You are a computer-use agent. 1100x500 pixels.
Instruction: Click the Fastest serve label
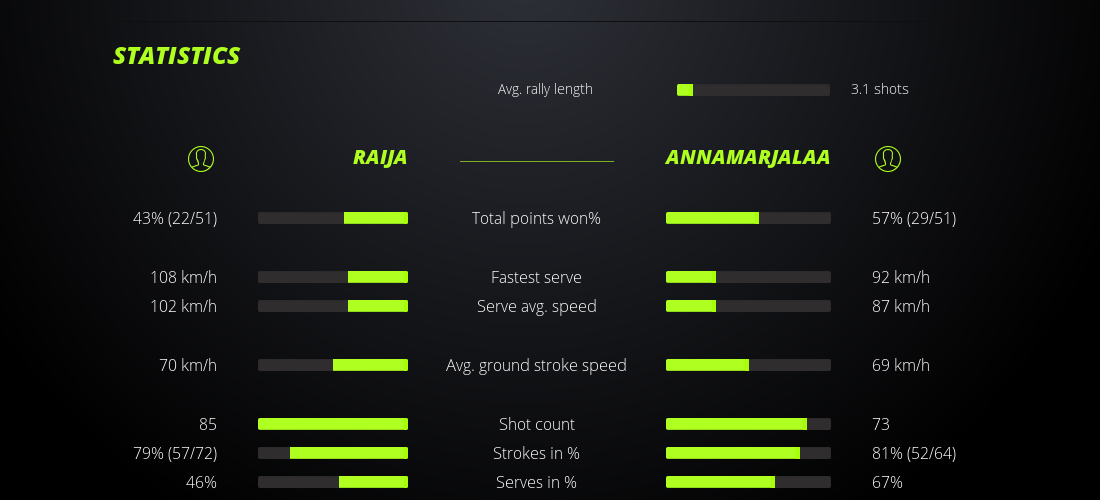click(536, 277)
